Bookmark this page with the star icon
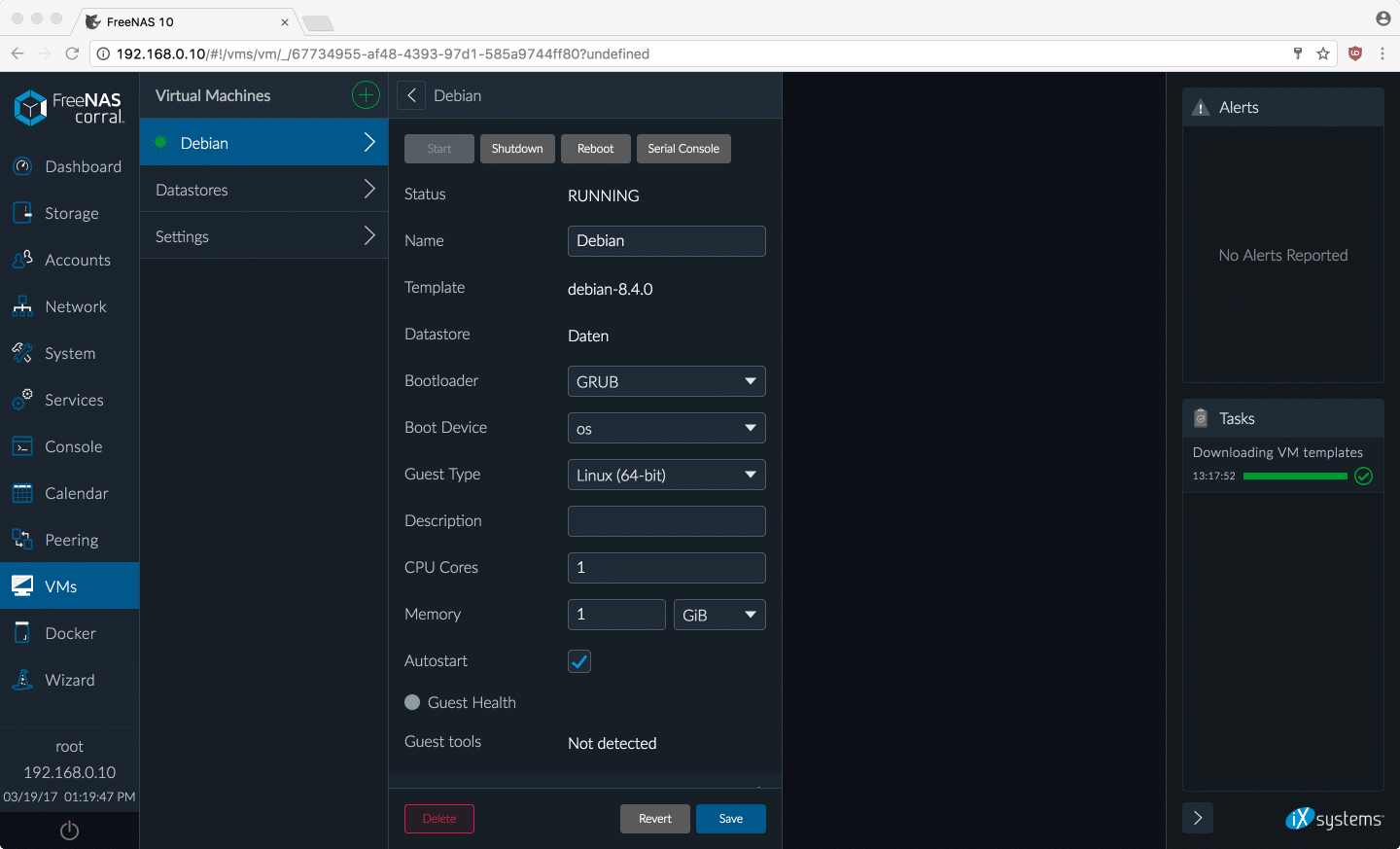1400x849 pixels. [1323, 53]
